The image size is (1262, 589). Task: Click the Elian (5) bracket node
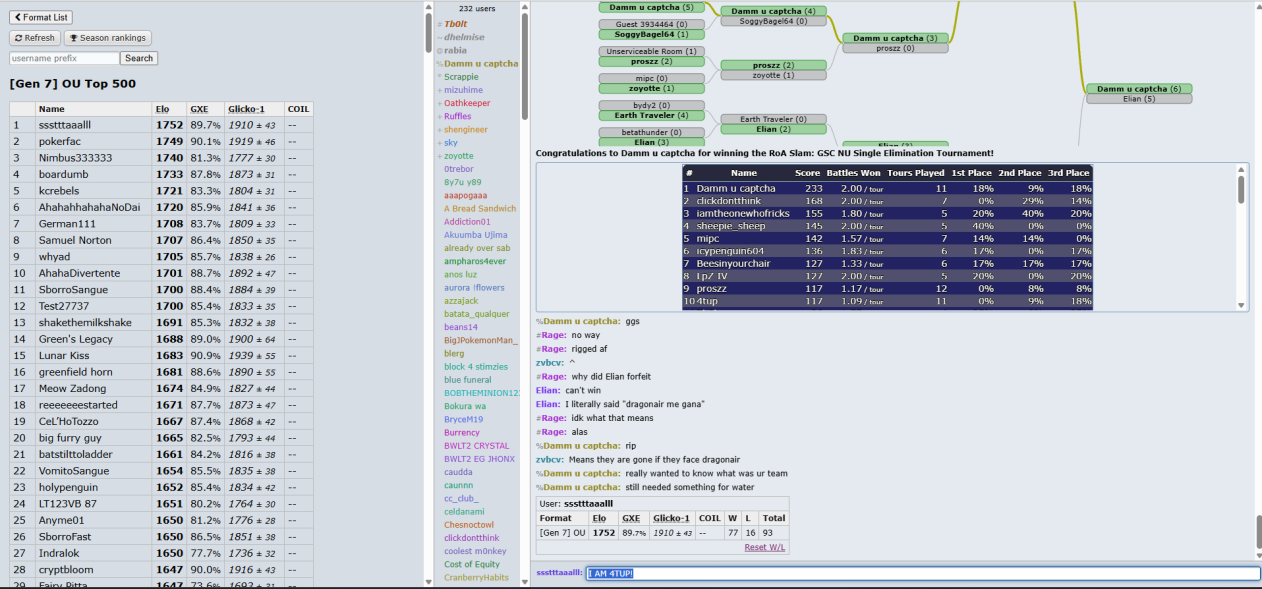[x=1138, y=99]
